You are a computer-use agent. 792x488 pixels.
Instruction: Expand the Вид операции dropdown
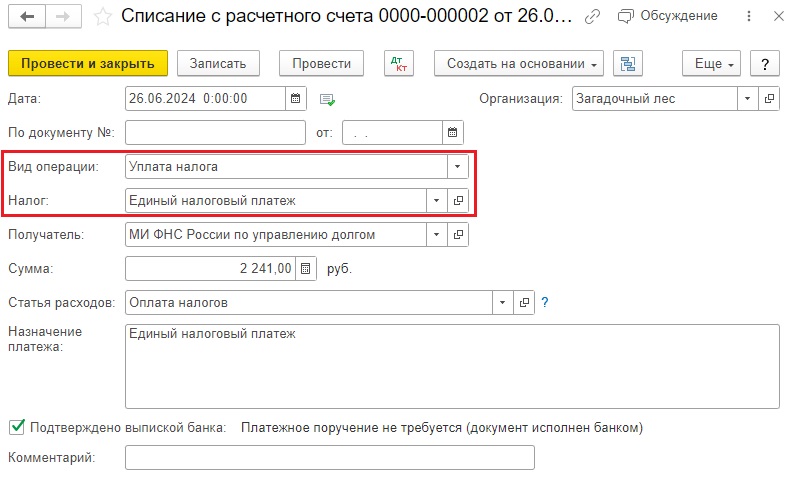[458, 166]
